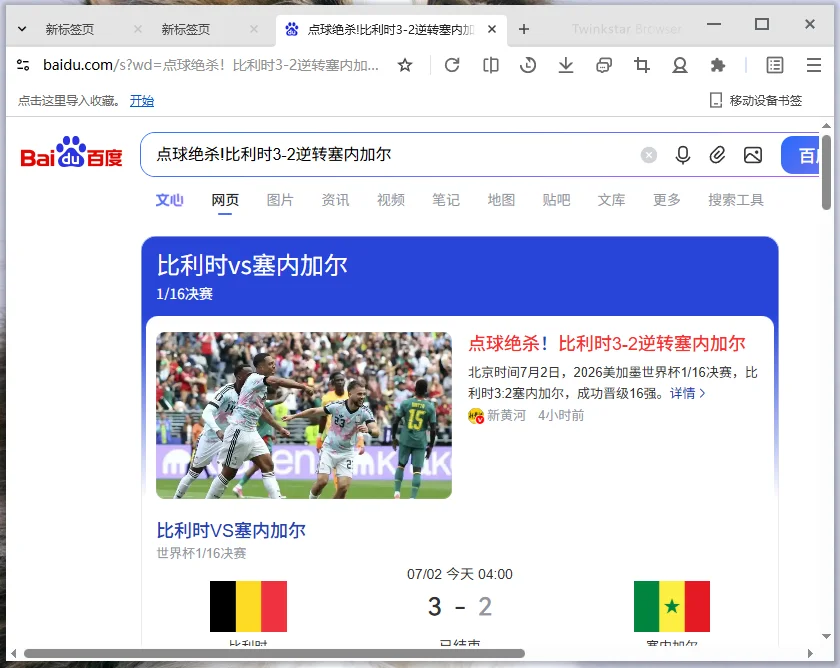Viewport: 840px width, 668px height.
Task: Open the extensions puzzle icon
Action: [717, 65]
